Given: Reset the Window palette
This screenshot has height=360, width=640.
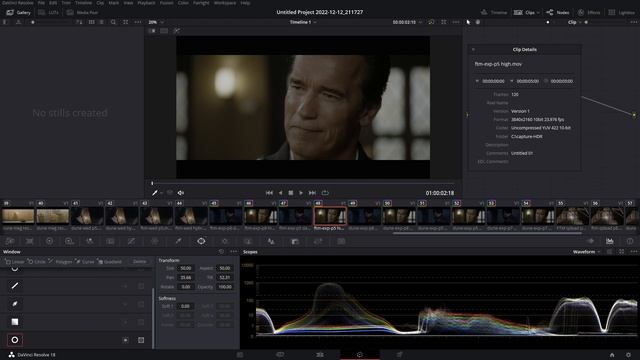Looking at the screenshot, I should click(x=221, y=252).
